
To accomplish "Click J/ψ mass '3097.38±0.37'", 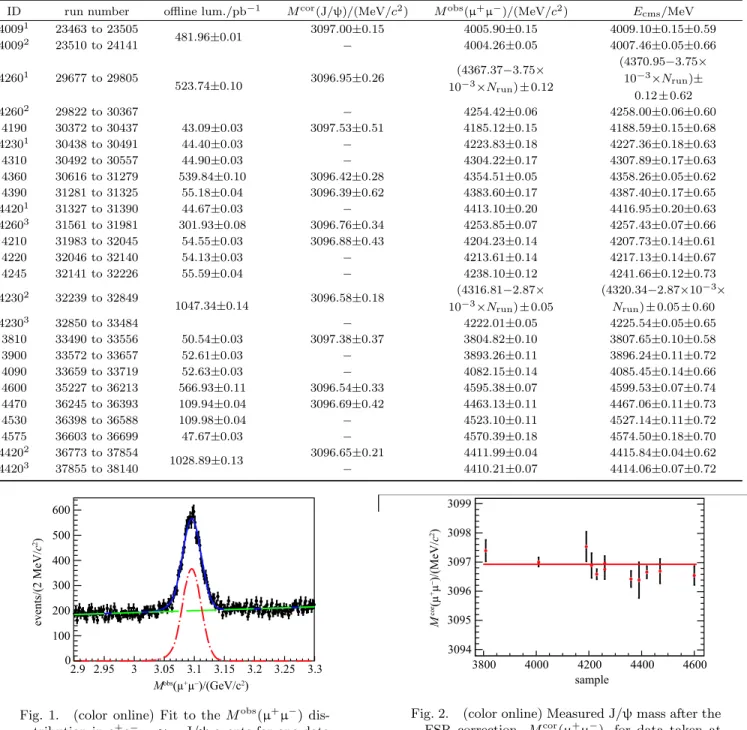I will click(x=347, y=339).
